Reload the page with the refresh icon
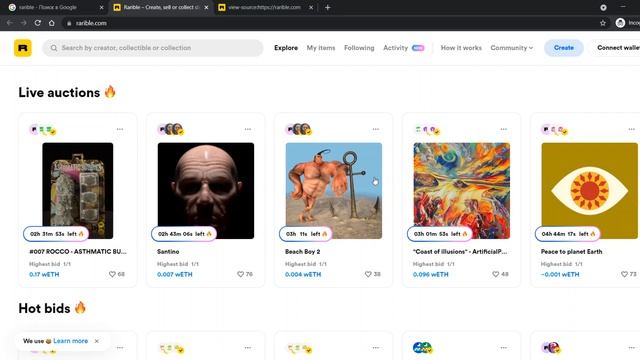 coord(38,23)
